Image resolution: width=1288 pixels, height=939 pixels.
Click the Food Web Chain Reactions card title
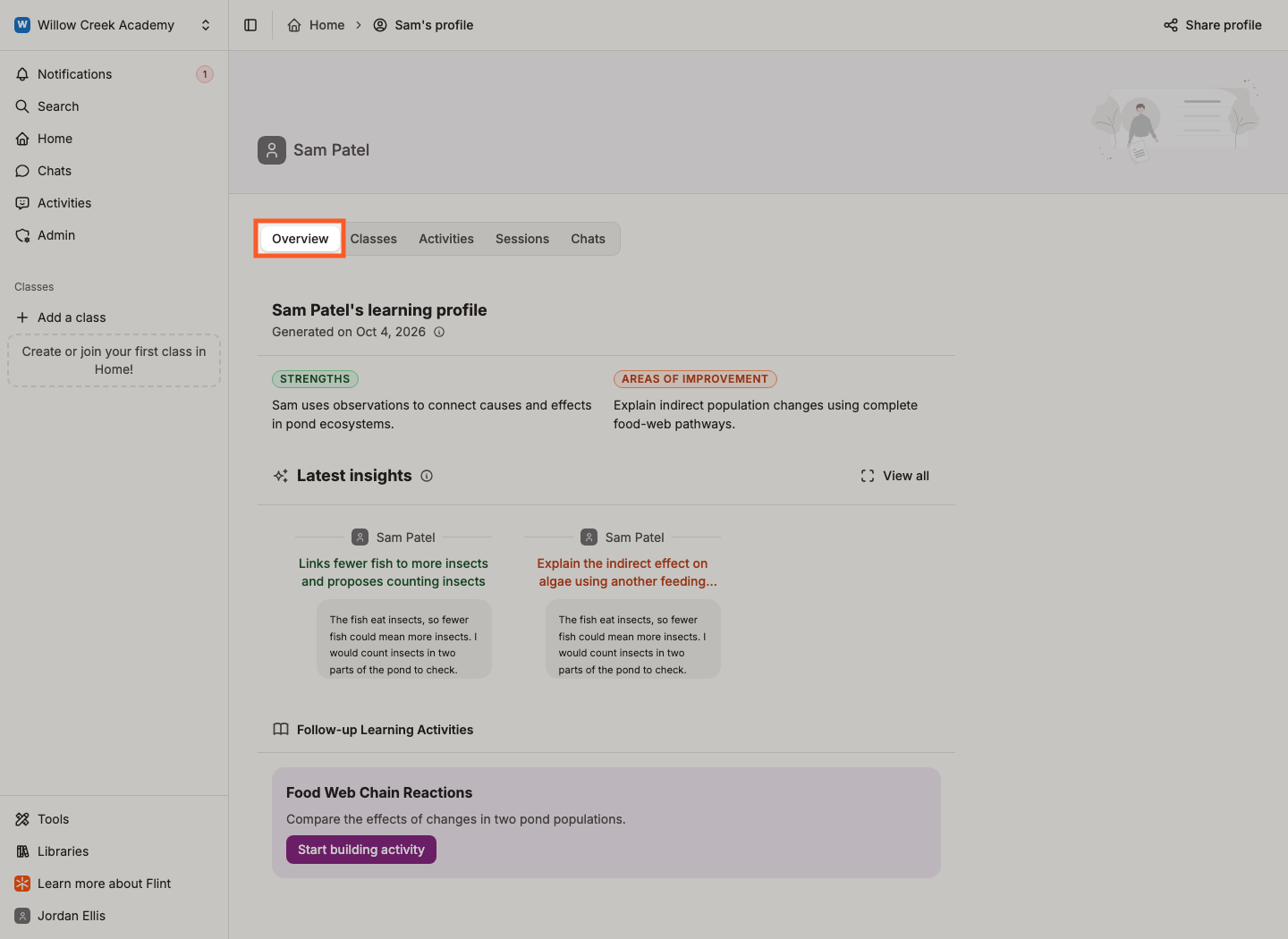[x=379, y=792]
